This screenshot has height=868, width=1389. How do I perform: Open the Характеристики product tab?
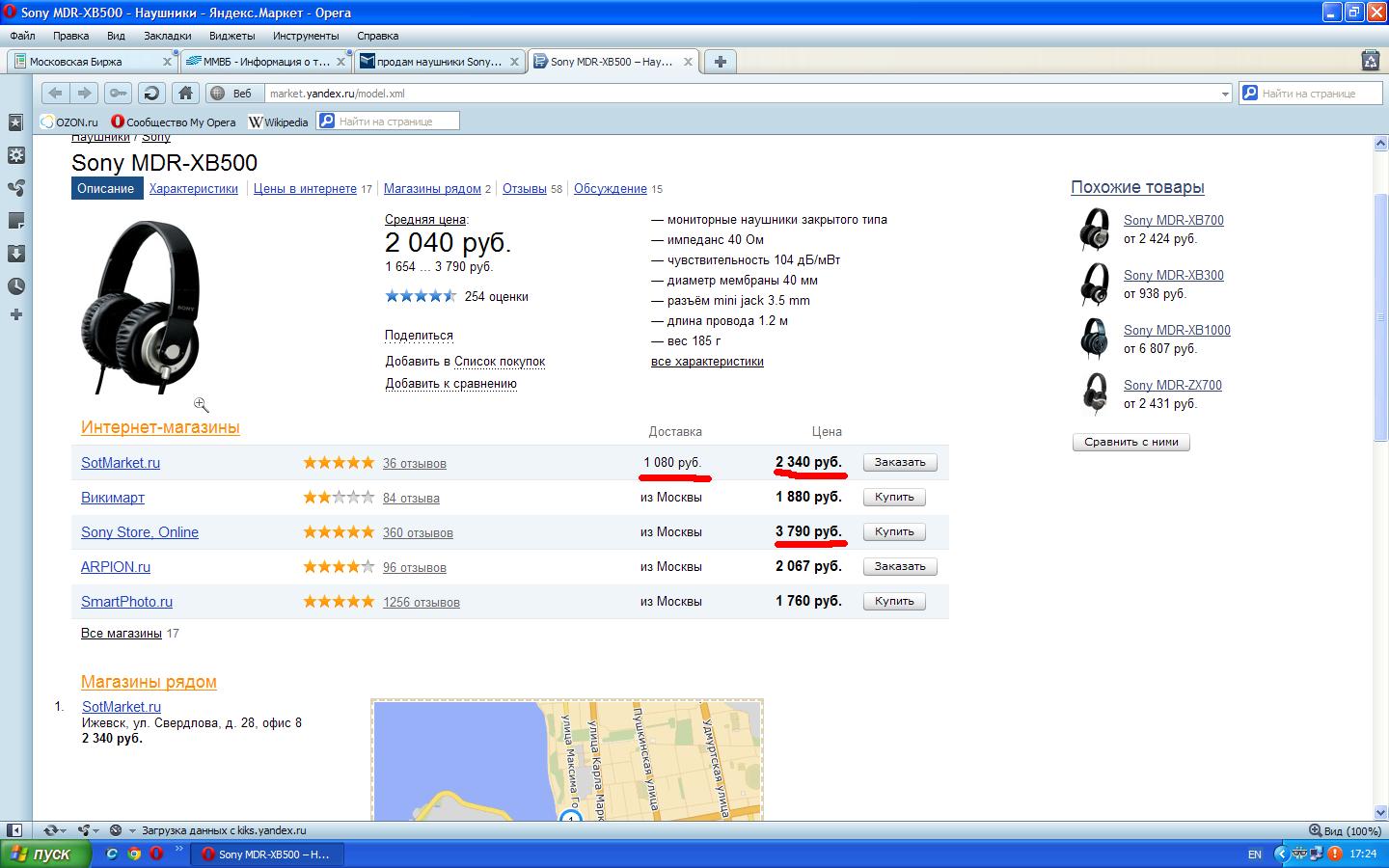(x=193, y=189)
